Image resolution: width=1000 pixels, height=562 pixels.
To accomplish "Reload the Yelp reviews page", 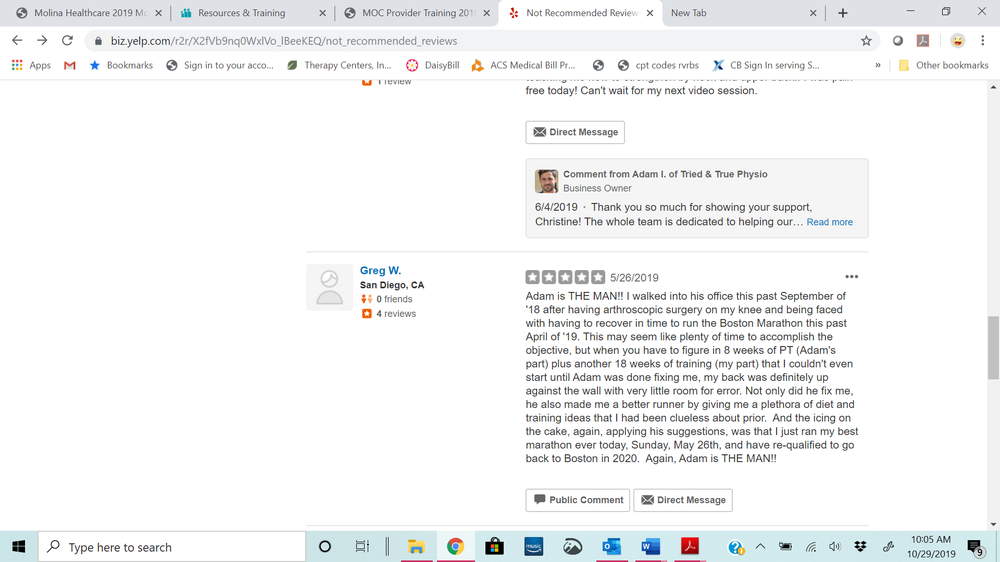I will [67, 41].
